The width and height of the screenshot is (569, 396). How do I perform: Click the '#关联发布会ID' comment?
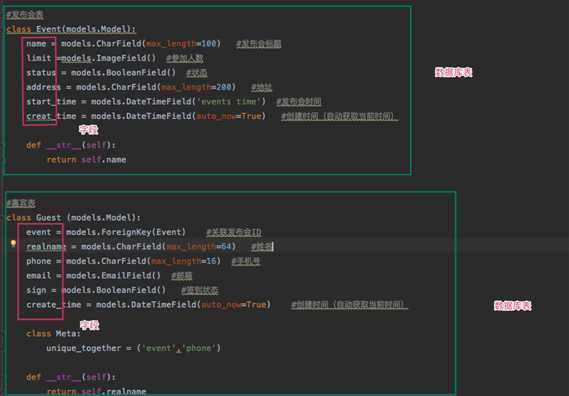tap(234, 232)
